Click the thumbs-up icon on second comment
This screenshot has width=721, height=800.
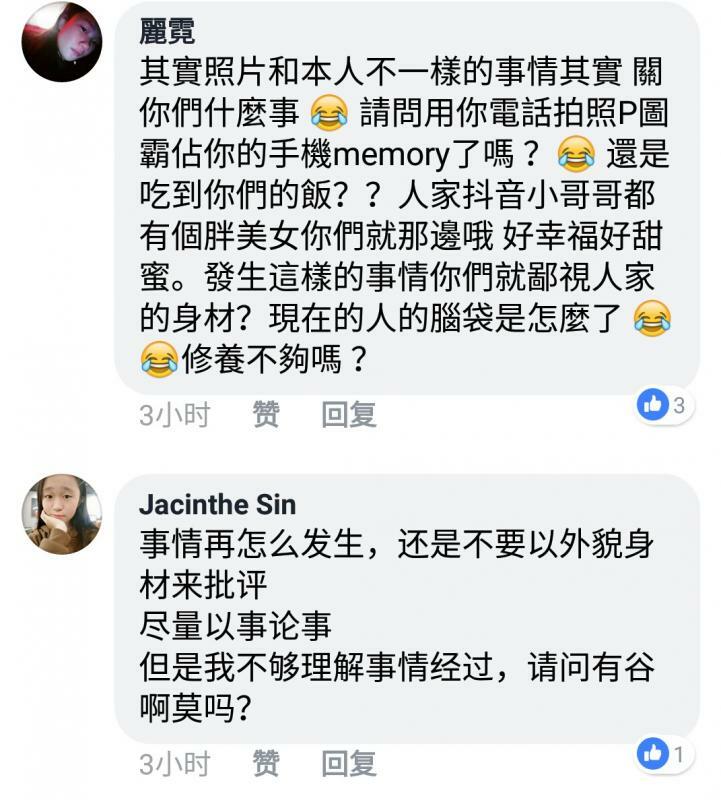coord(653,754)
